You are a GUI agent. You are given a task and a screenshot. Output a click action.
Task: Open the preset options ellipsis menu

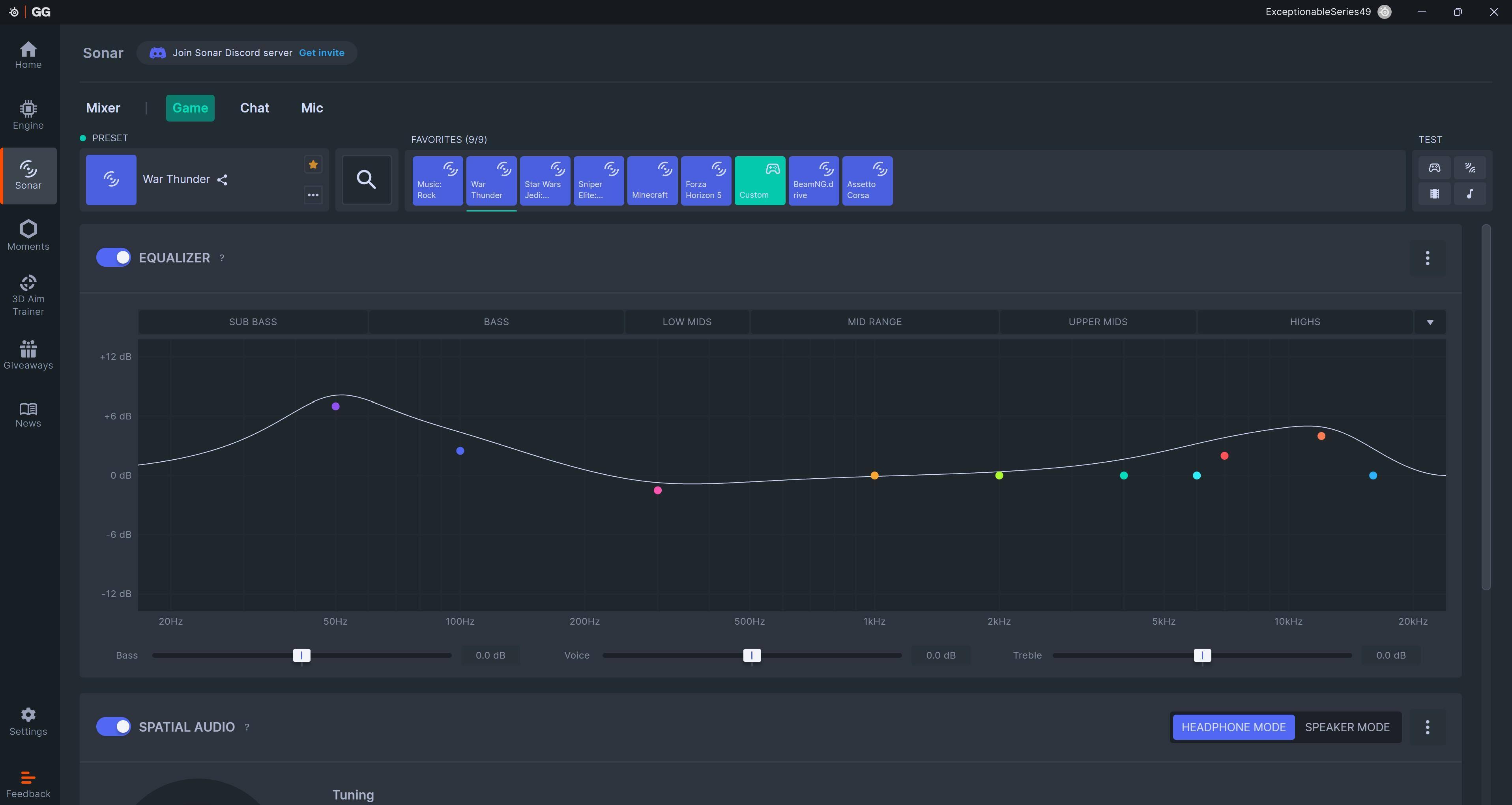click(x=313, y=195)
